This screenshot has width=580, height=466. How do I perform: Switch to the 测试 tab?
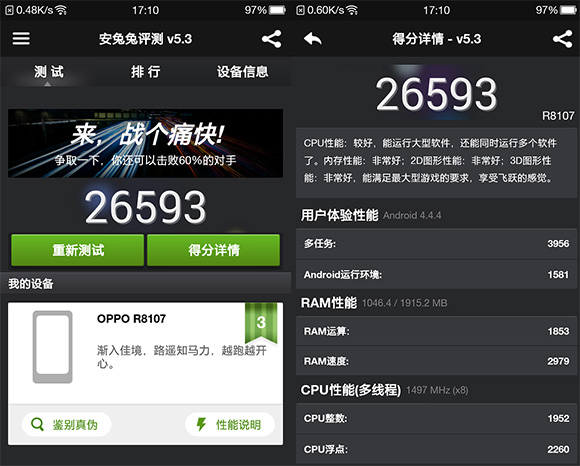48,72
